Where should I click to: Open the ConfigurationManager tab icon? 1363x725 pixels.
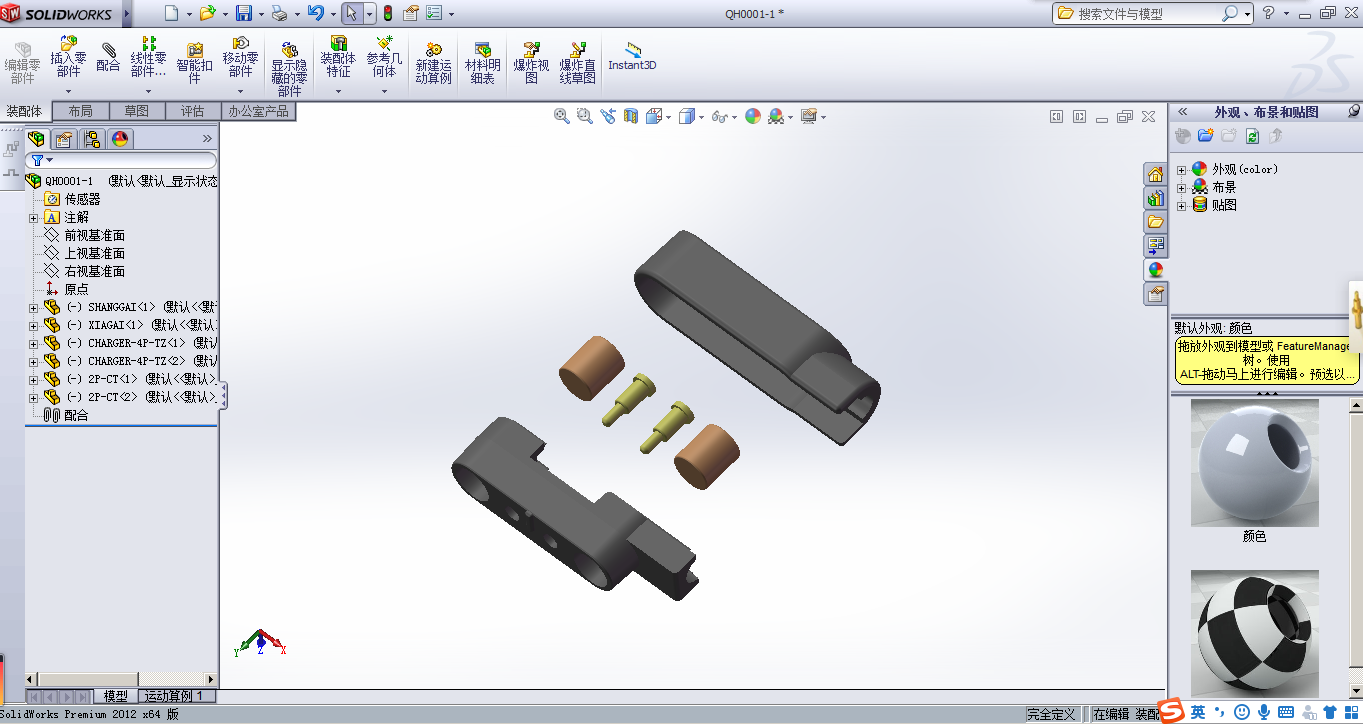pyautogui.click(x=92, y=139)
